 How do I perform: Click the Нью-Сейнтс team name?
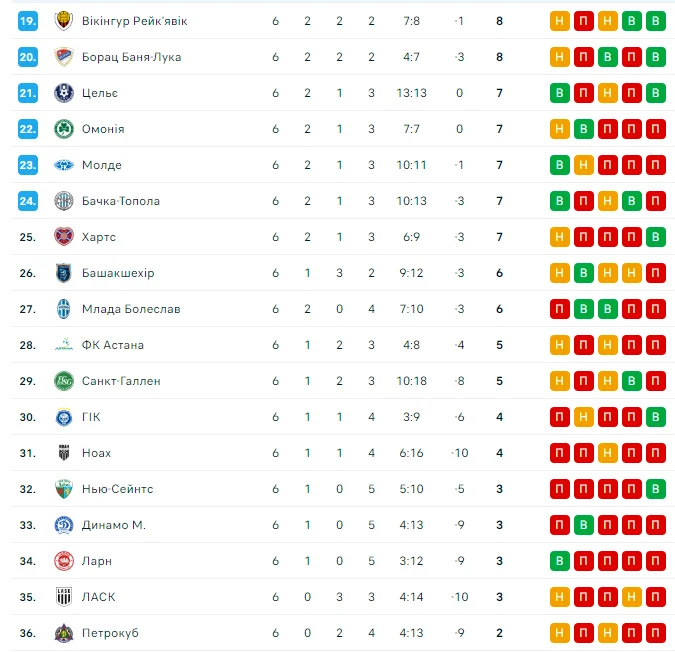tap(117, 489)
